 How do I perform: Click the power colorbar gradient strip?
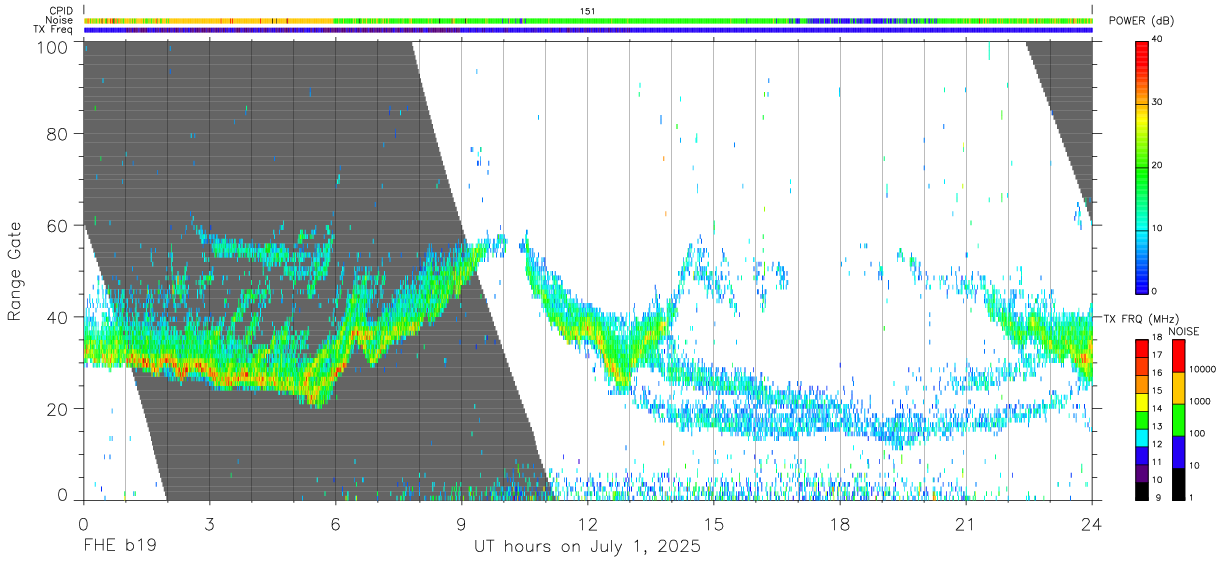(x=1141, y=166)
